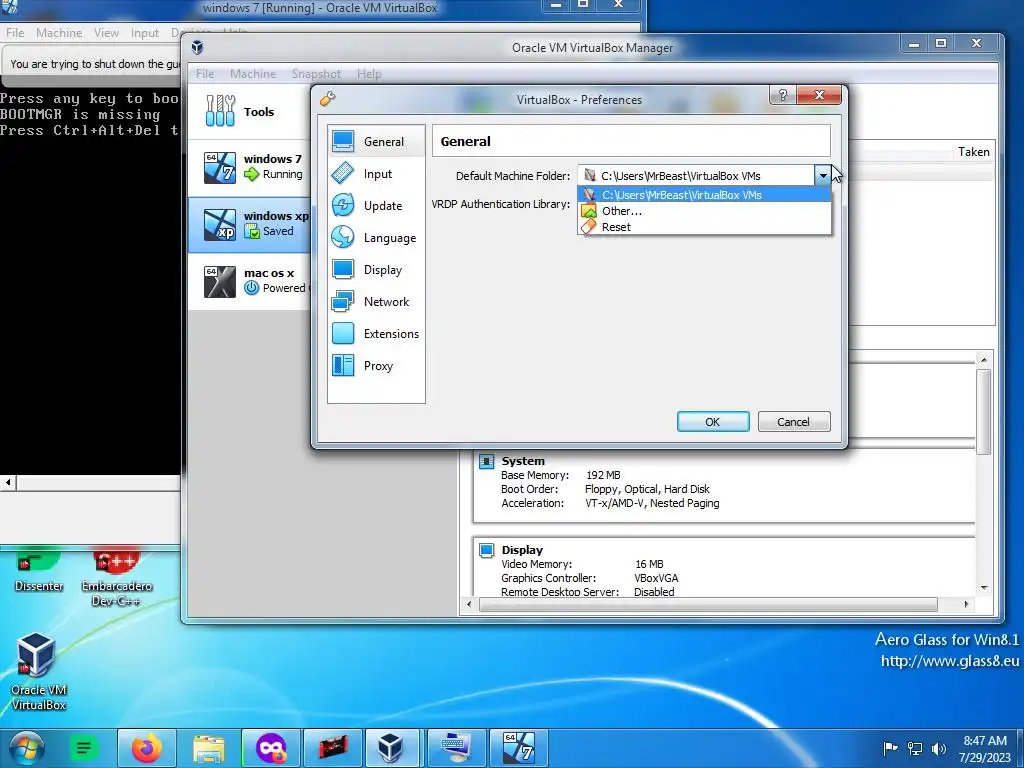The image size is (1024, 768).
Task: Open File Explorer from the taskbar
Action: pyautogui.click(x=208, y=748)
